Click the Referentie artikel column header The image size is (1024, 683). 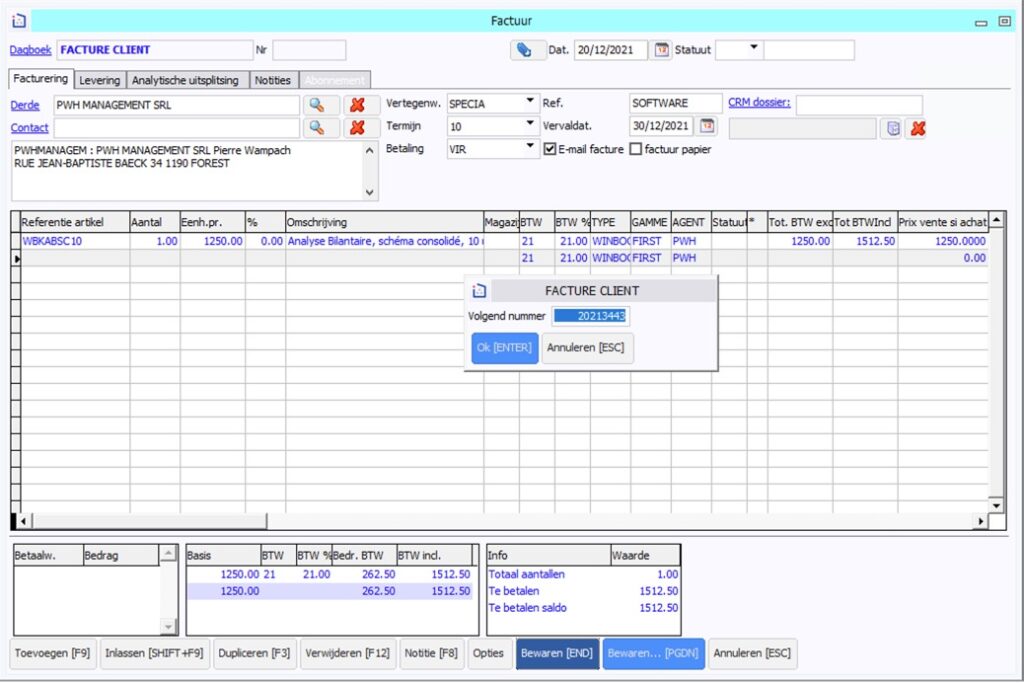tap(75, 223)
